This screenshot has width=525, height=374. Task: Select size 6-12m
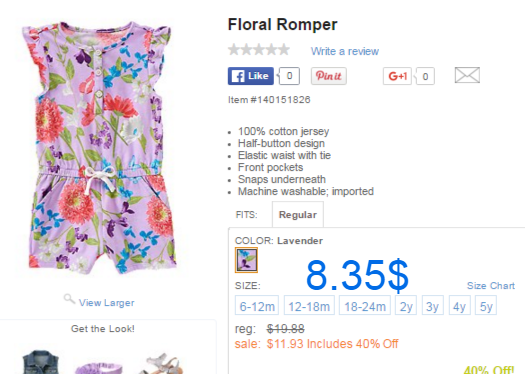click(257, 305)
